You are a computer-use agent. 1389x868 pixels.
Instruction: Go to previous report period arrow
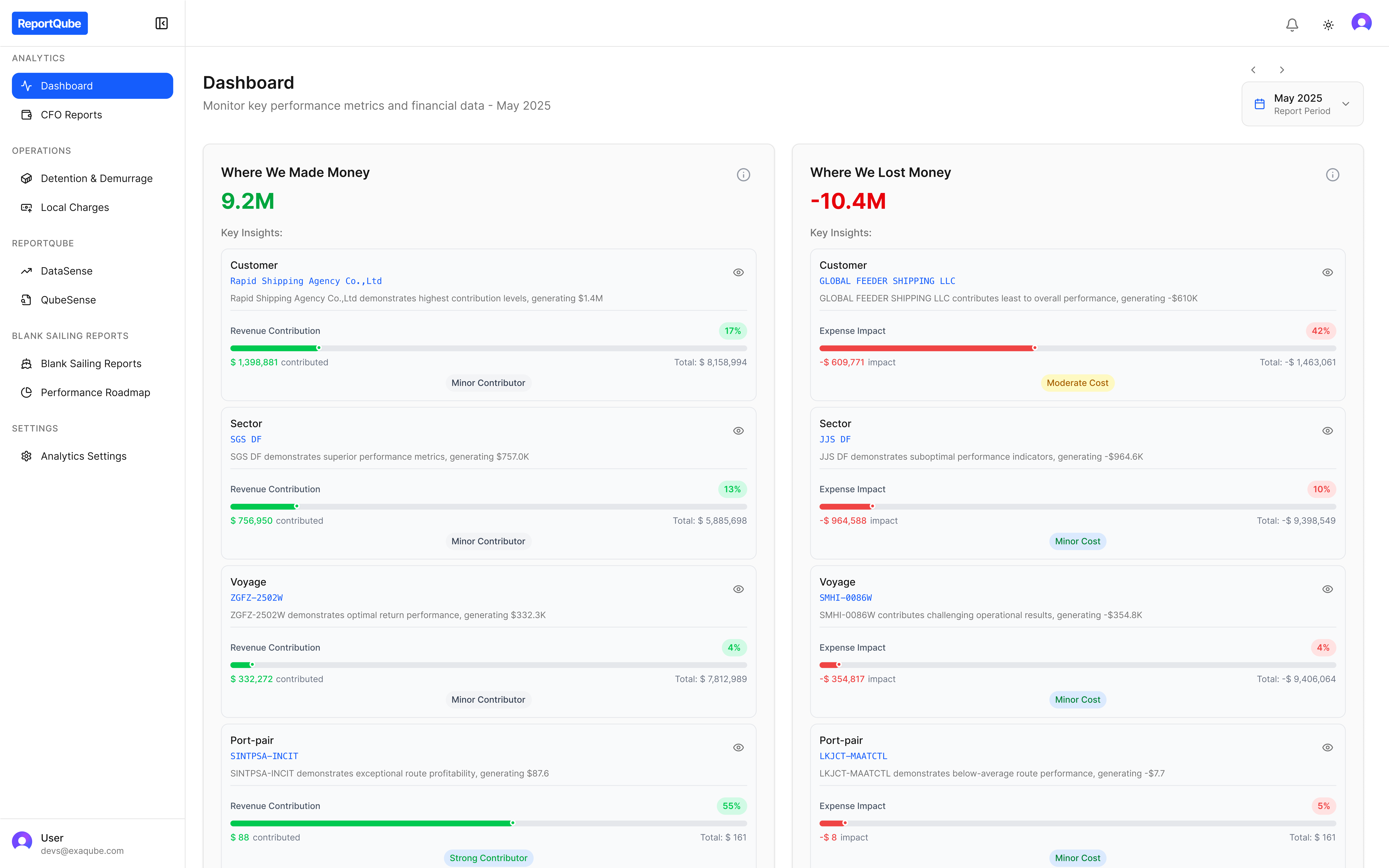[x=1254, y=70]
